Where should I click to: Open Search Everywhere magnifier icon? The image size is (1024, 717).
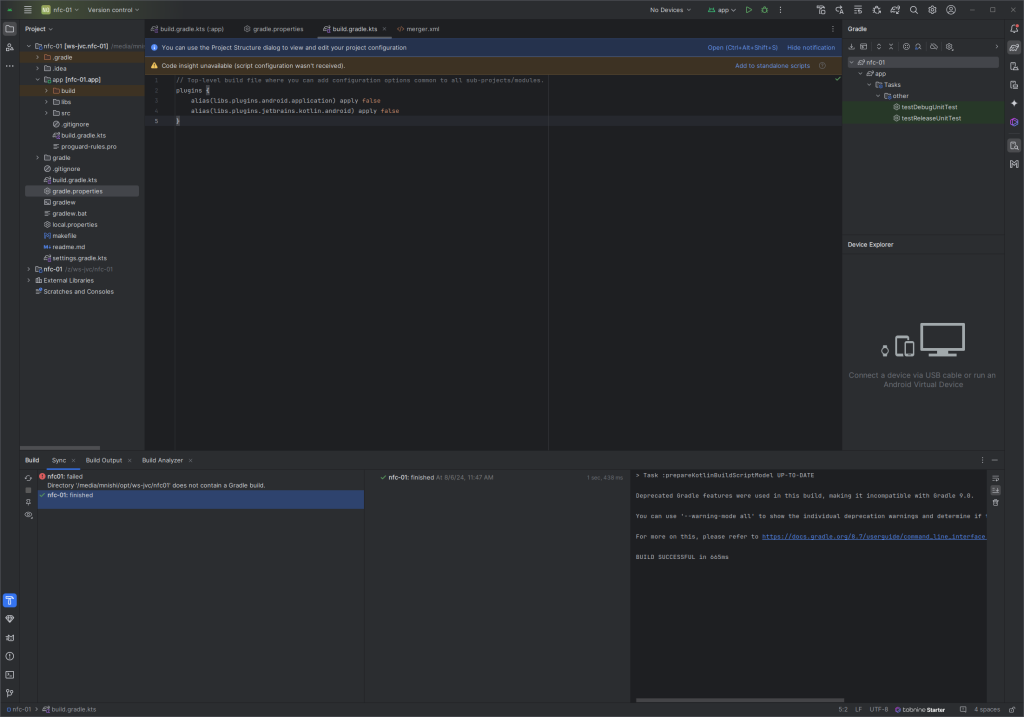[913, 10]
